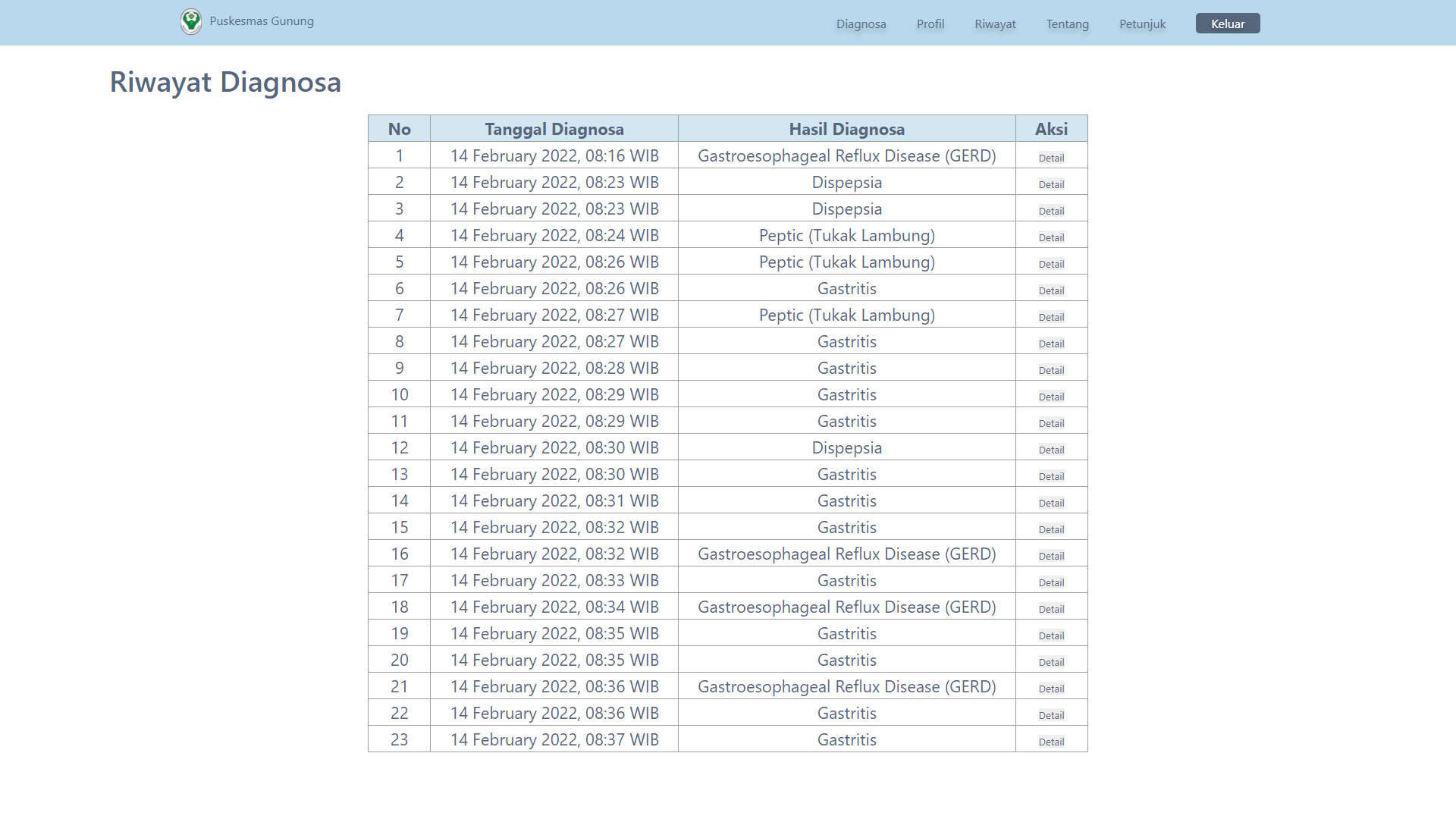Screen dimensions: 1456x819
Task: Click the Hasil Diagnosa column header
Action: coord(846,129)
